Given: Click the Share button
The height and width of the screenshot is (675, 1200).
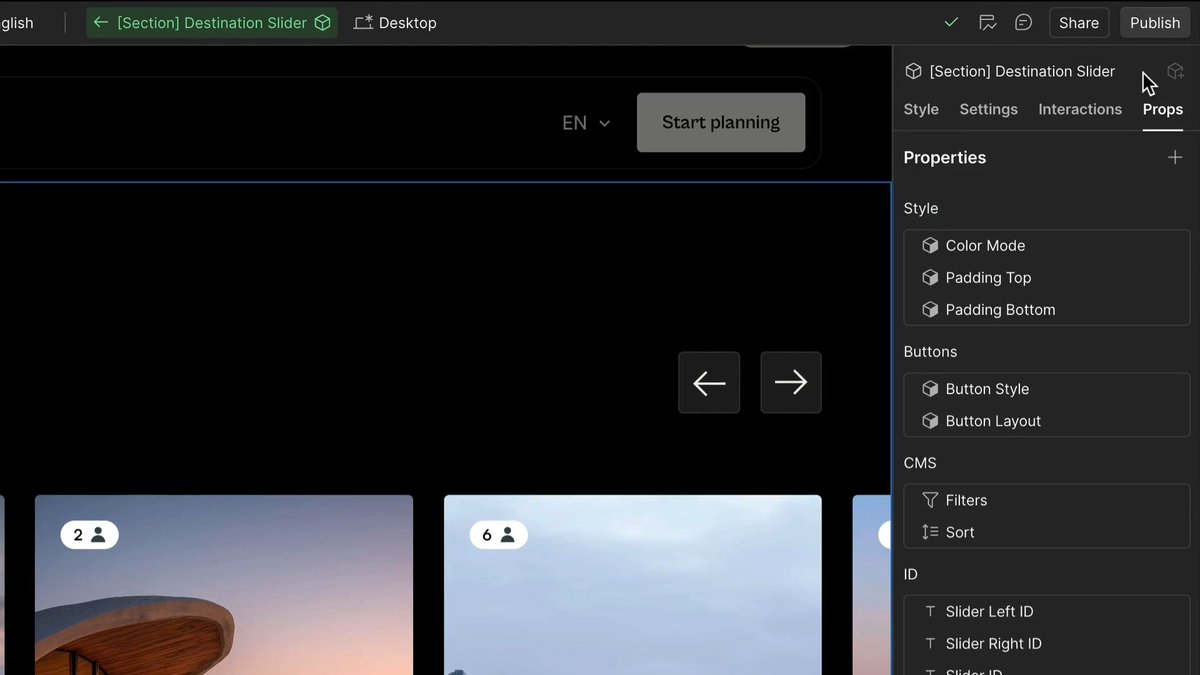Looking at the screenshot, I should (1078, 22).
